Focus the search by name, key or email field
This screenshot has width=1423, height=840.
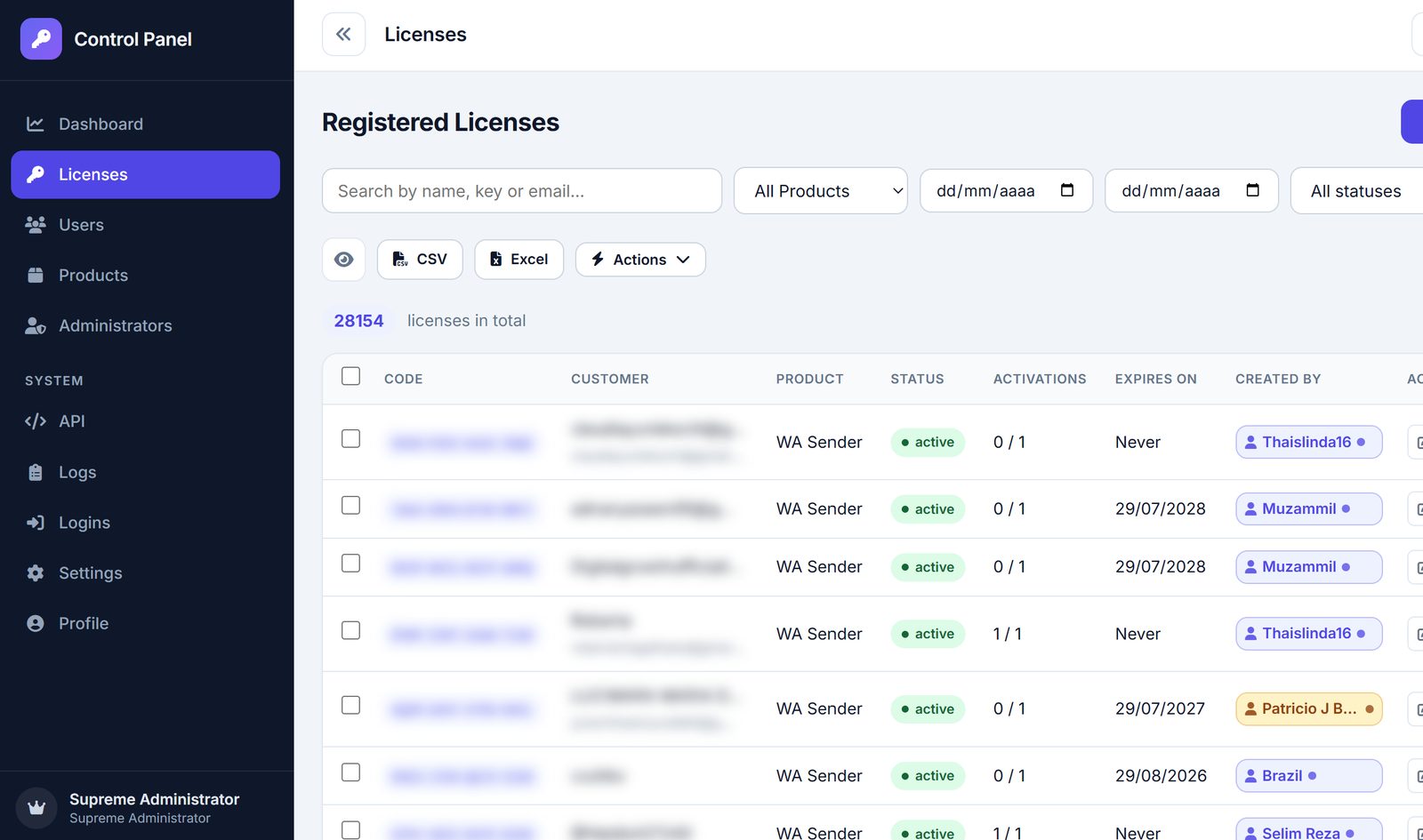click(x=521, y=191)
